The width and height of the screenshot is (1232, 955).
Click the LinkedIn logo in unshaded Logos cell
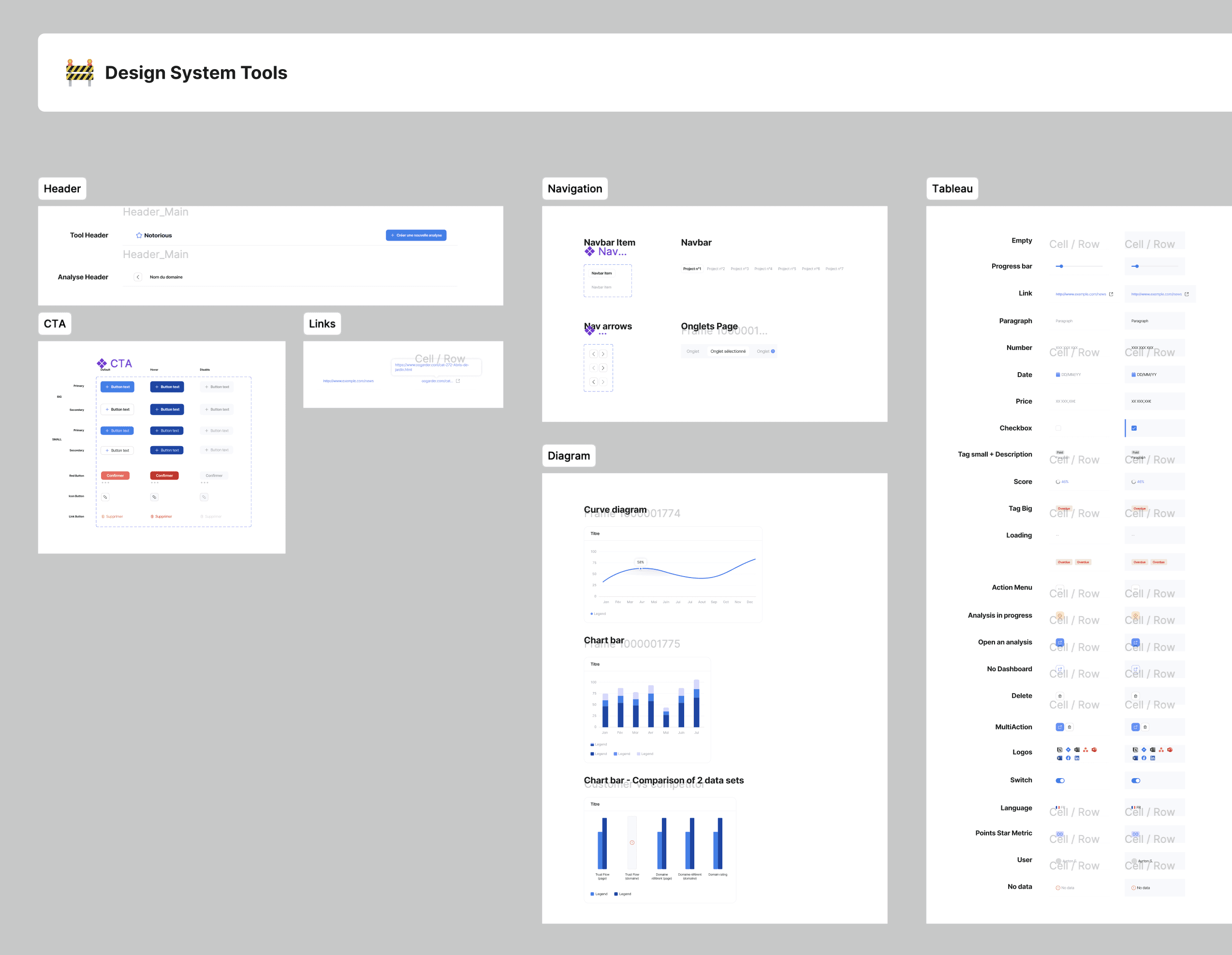point(1077,758)
